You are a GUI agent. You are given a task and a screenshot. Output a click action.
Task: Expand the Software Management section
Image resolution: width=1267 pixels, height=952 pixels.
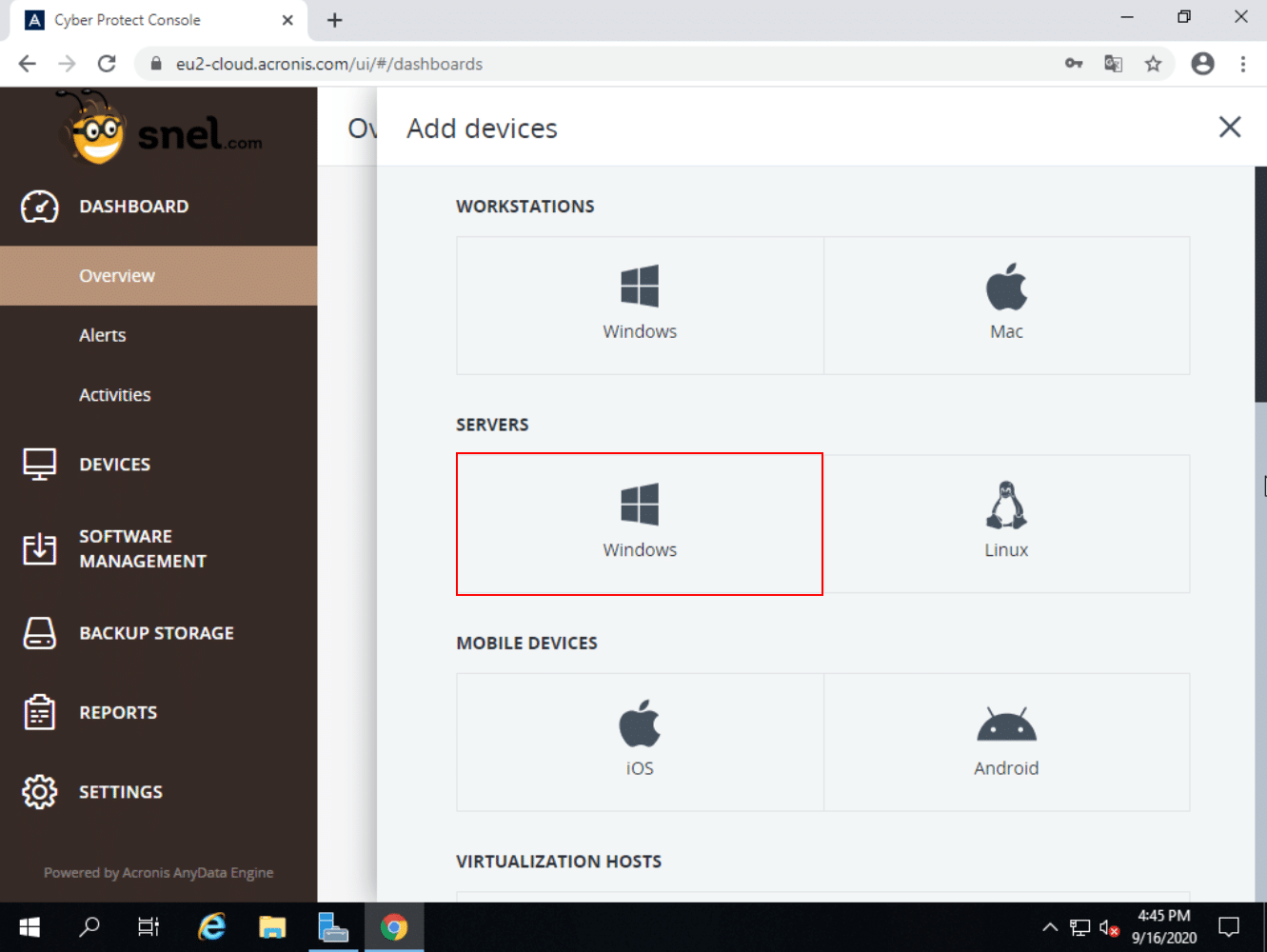(142, 549)
